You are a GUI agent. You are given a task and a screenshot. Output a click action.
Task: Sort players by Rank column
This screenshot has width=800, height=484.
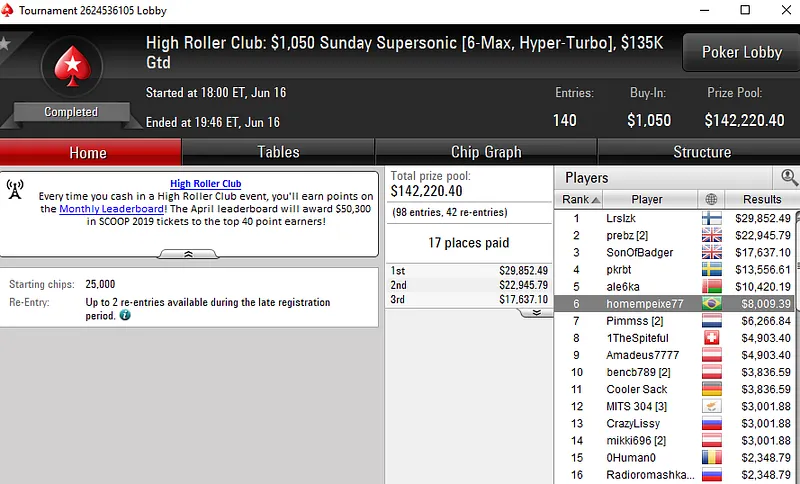(575, 199)
